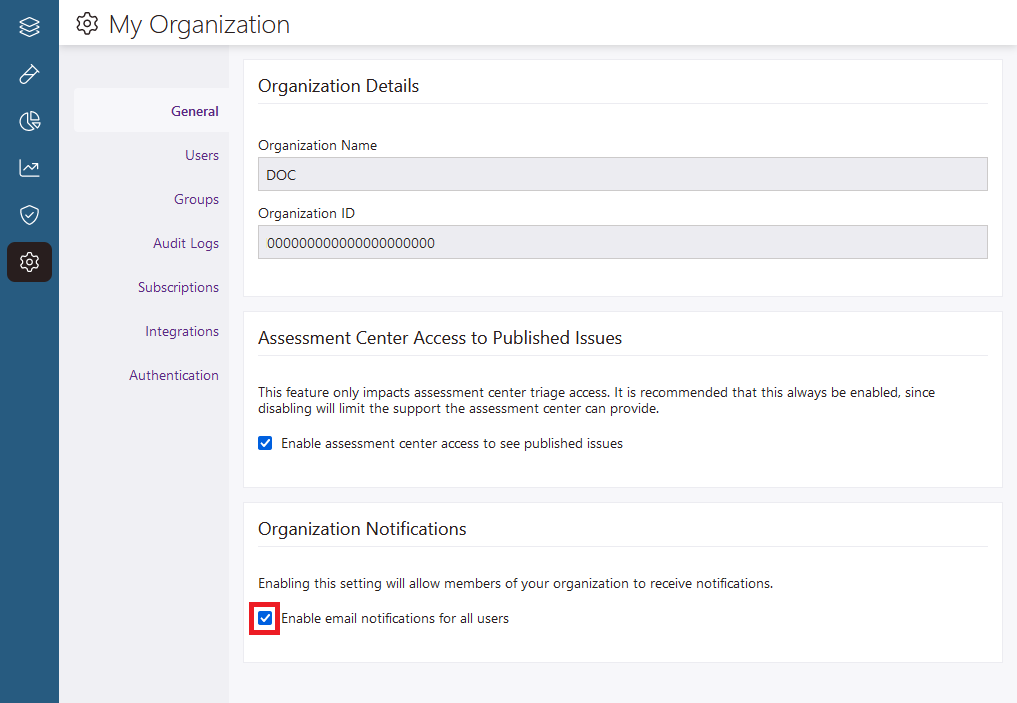Select the test tube scans icon
The width and height of the screenshot is (1017, 703).
28,73
